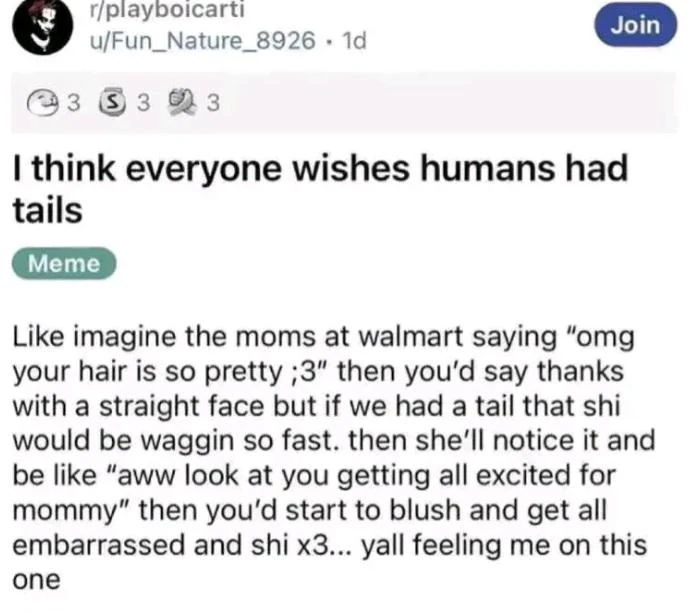Click the last word 'one' of the post
The width and height of the screenshot is (700, 613).
[36, 580]
